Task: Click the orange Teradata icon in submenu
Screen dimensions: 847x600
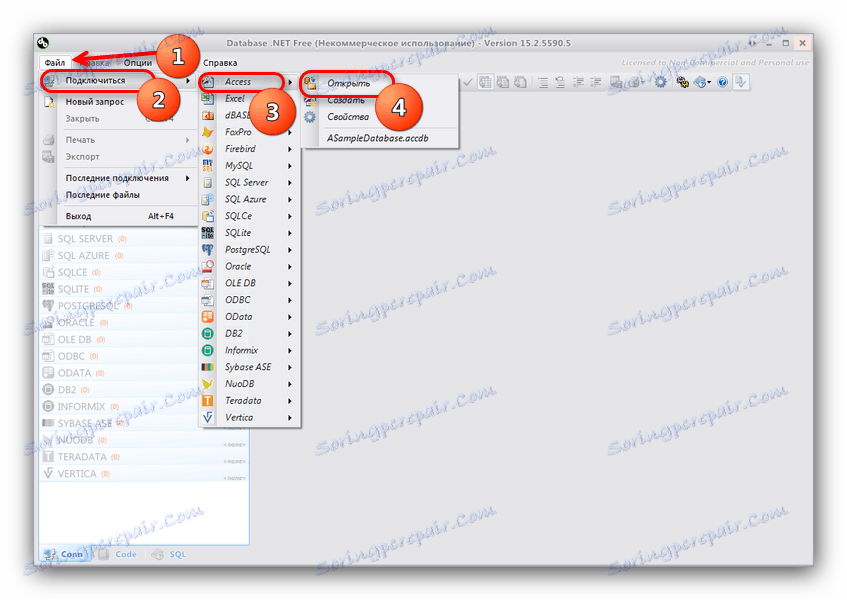Action: point(207,401)
